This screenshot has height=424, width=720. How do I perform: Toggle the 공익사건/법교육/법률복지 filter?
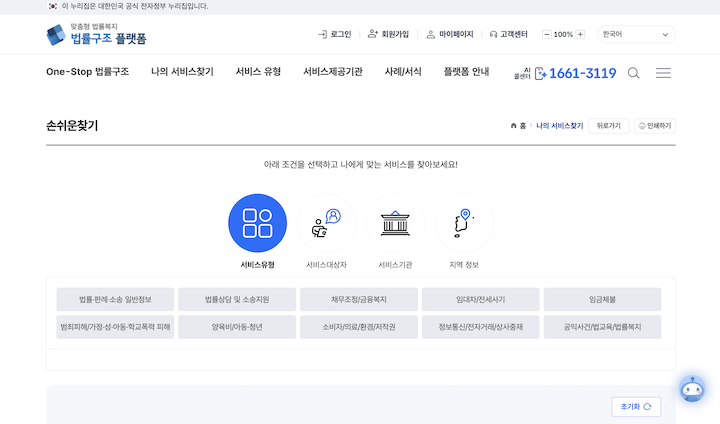pos(602,327)
